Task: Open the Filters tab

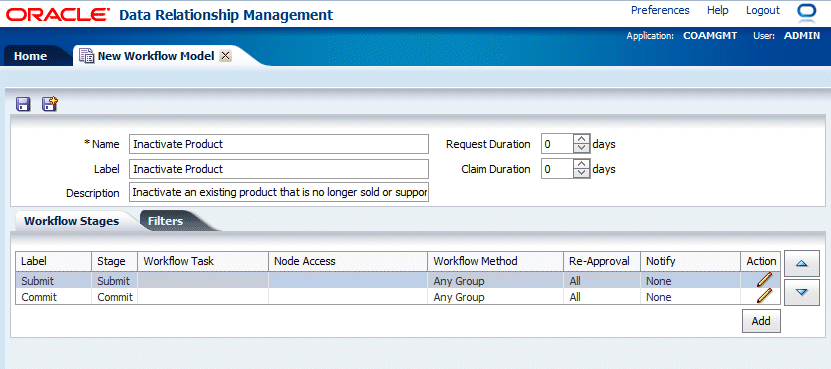Action: tap(165, 221)
